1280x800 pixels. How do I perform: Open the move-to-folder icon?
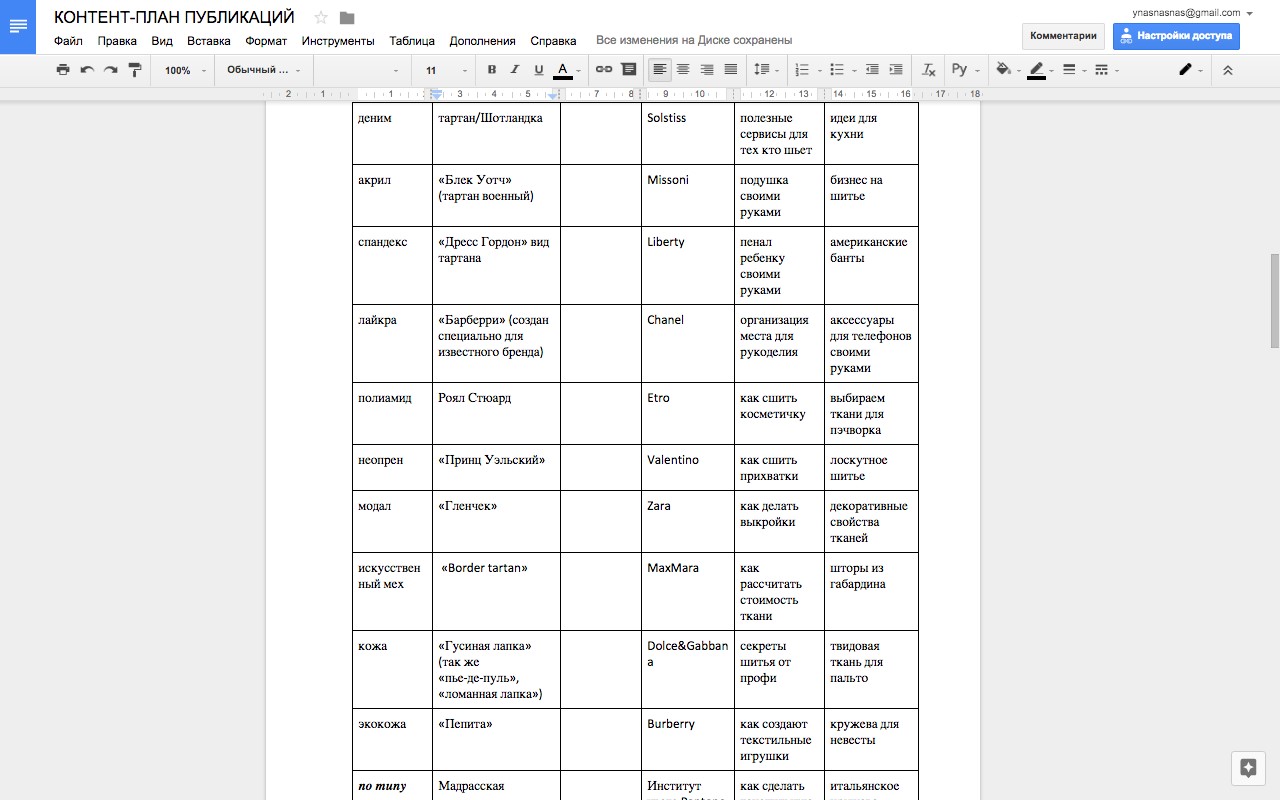[x=347, y=17]
